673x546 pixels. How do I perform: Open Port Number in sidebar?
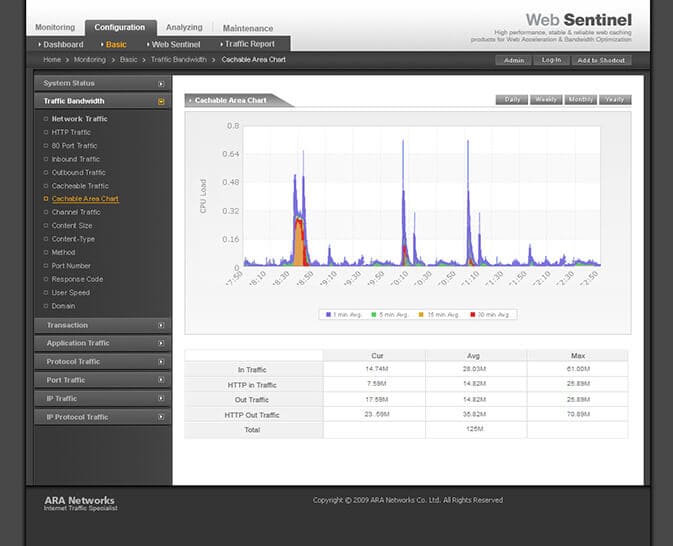pos(71,266)
